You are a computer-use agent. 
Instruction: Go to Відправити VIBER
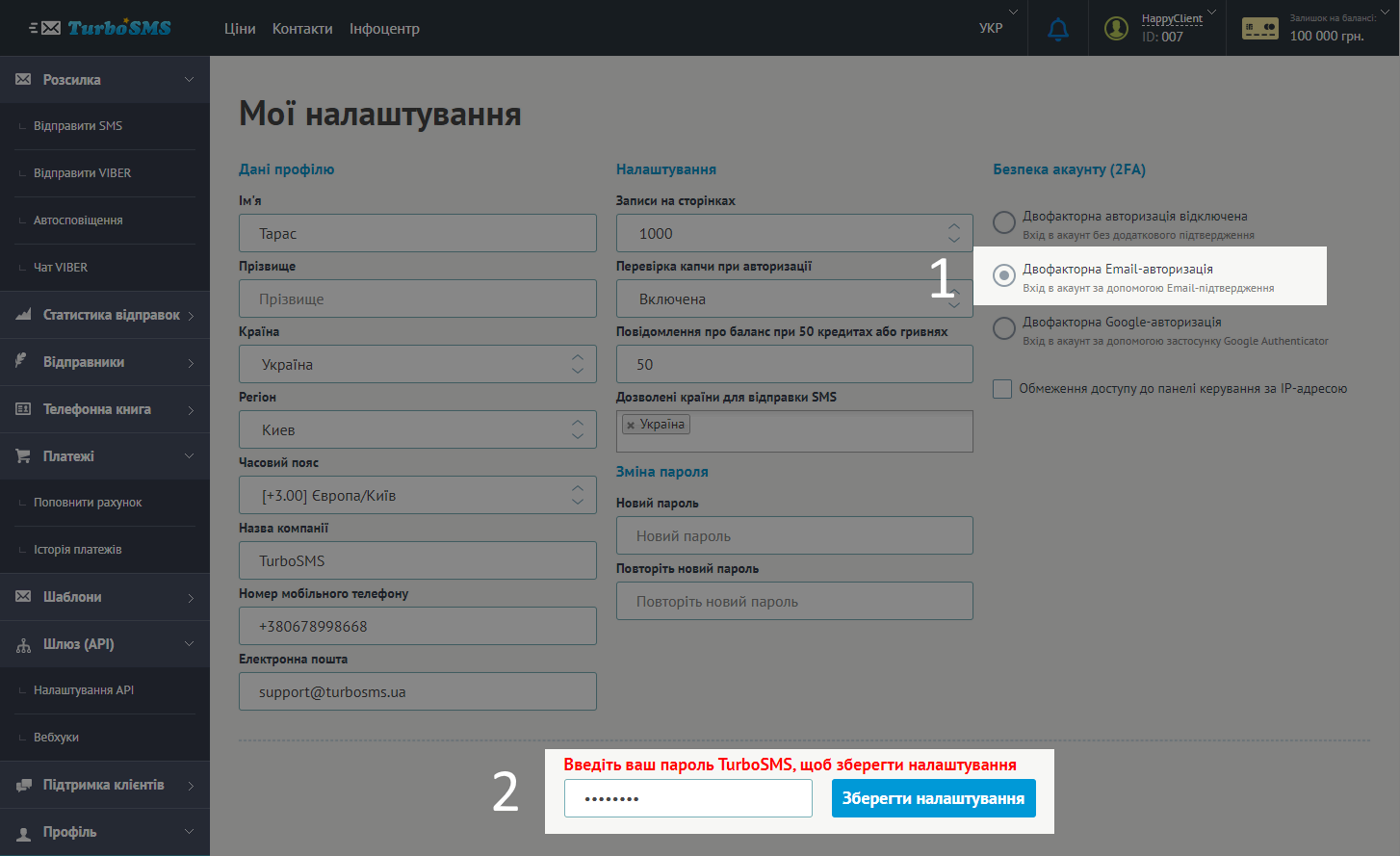(82, 173)
